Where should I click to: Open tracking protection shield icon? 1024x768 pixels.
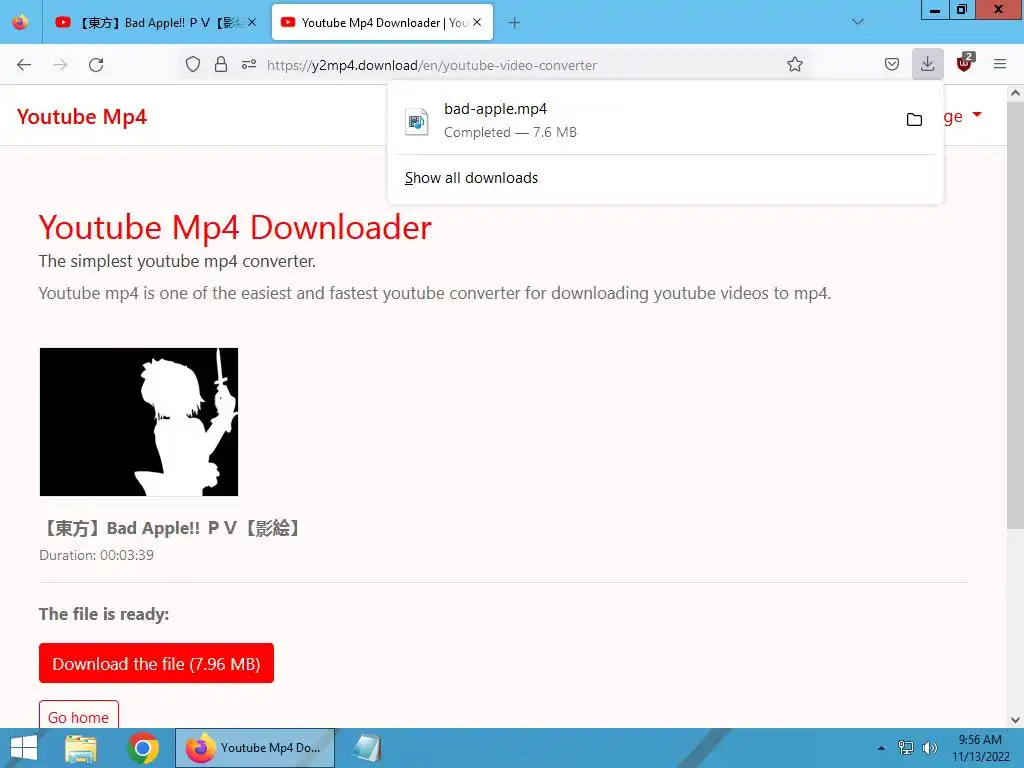point(193,65)
